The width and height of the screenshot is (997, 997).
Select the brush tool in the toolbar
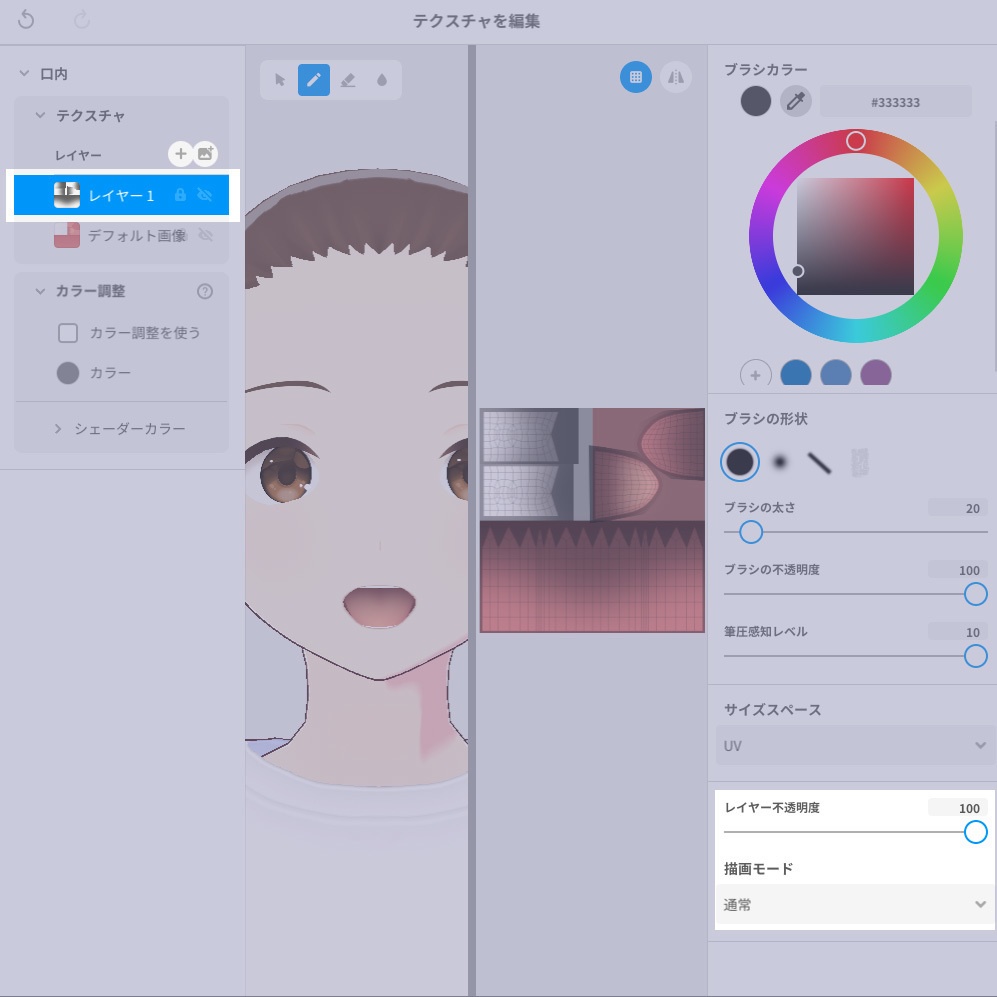[x=314, y=79]
